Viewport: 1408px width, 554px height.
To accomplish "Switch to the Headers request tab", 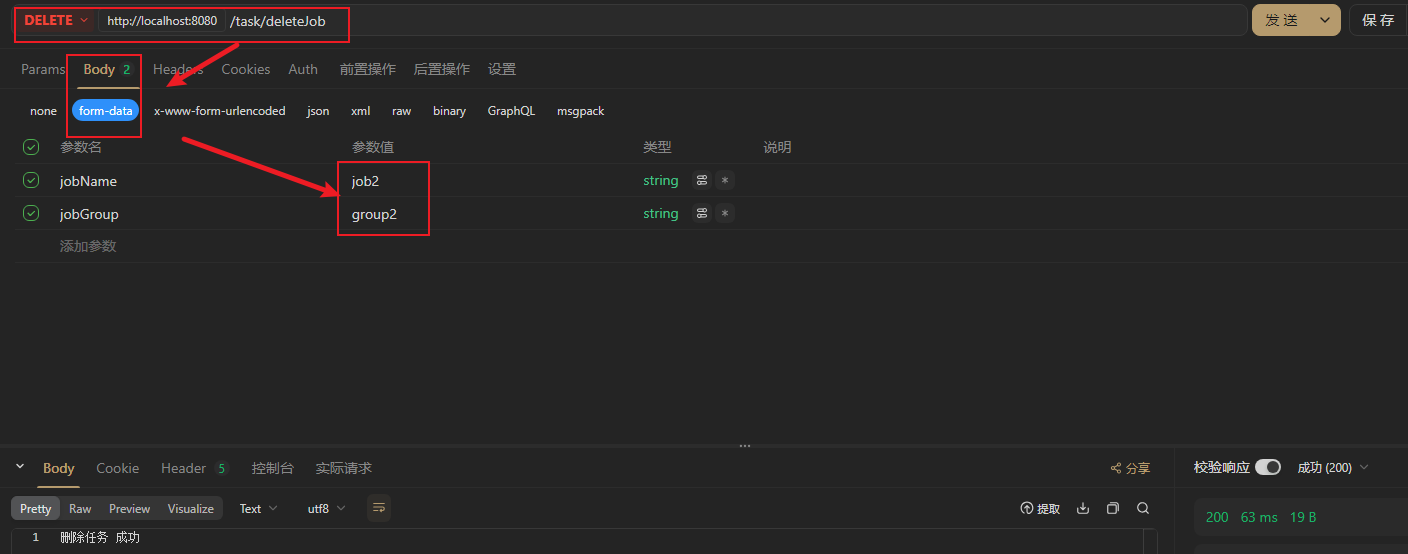I will coord(178,69).
